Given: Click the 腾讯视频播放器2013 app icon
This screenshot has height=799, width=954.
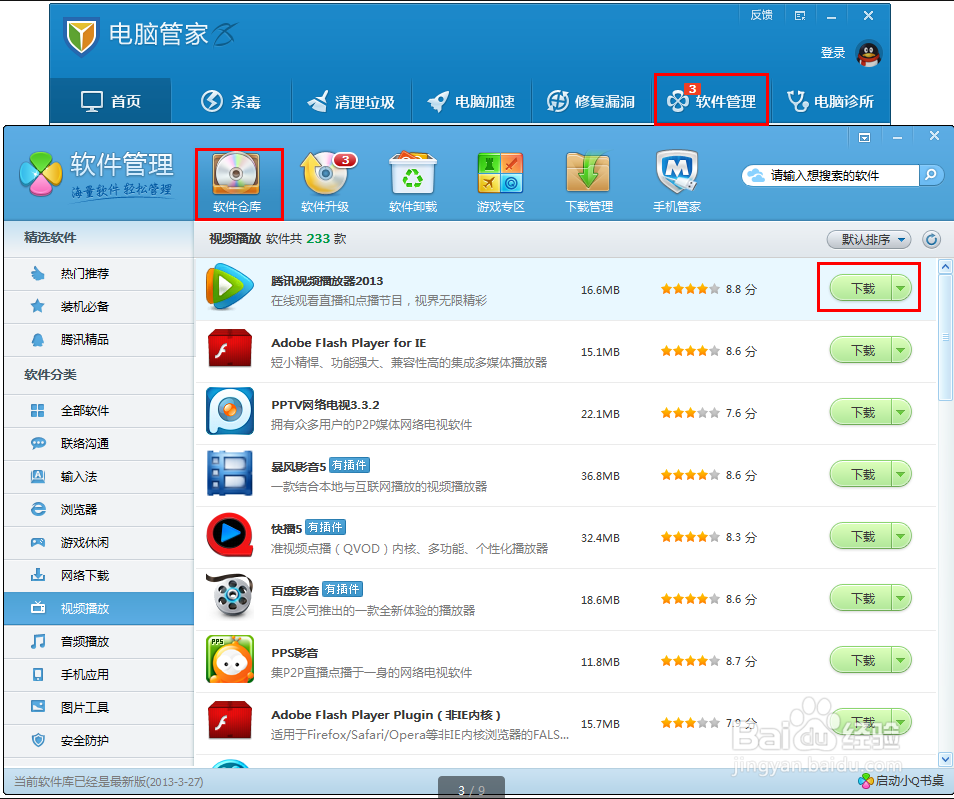Looking at the screenshot, I should tap(229, 287).
